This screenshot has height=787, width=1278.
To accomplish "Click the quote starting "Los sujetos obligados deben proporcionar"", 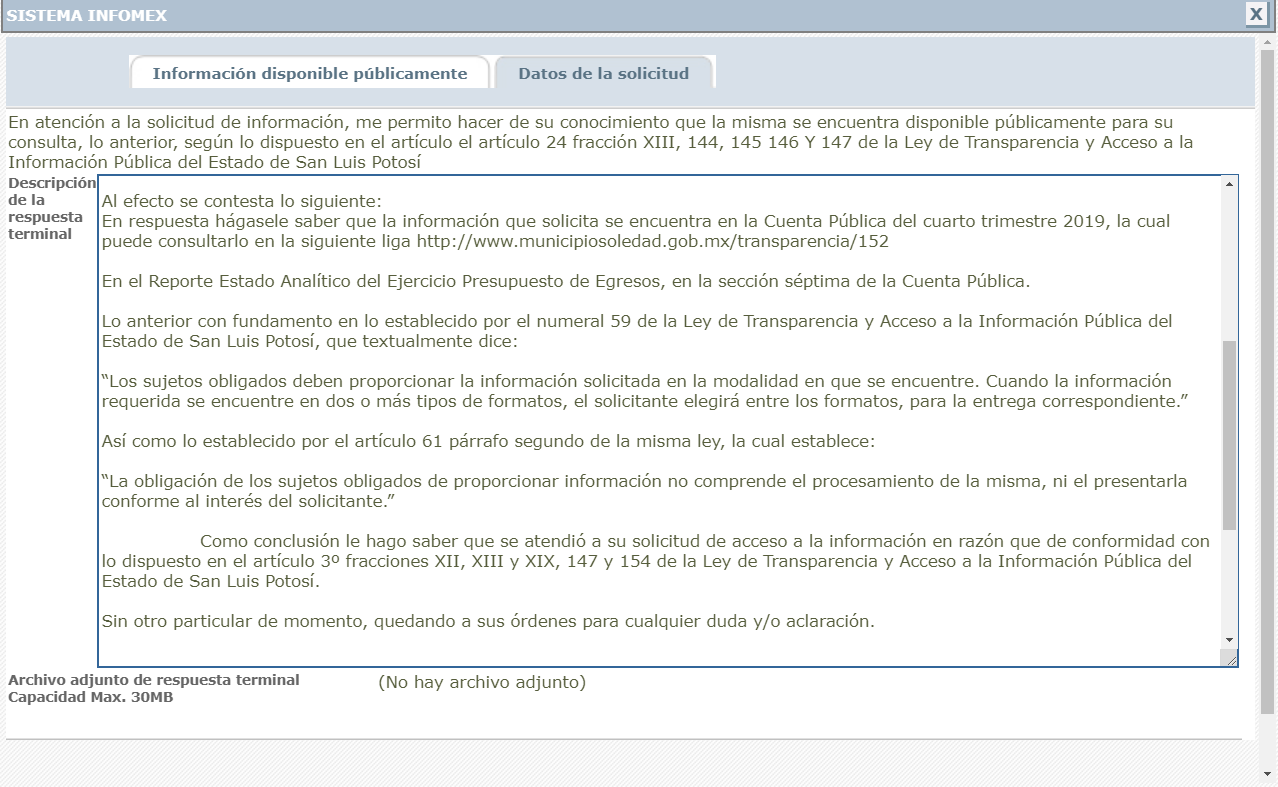I will [x=644, y=391].
